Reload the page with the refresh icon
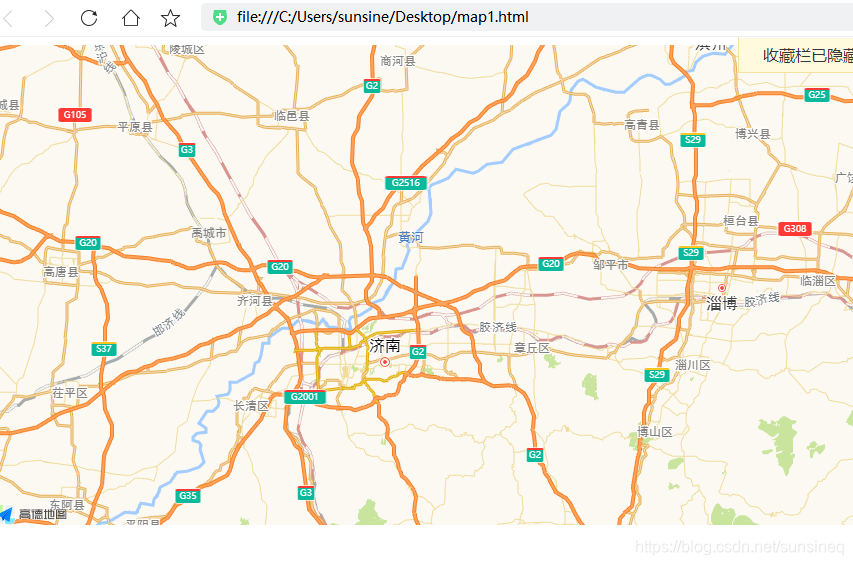The width and height of the screenshot is (853, 565). [x=89, y=18]
